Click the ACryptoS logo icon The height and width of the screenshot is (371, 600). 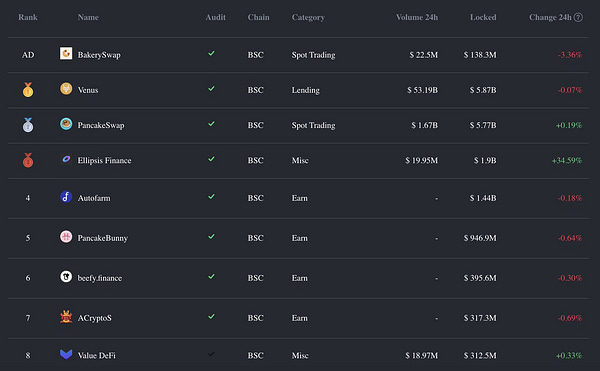point(66,317)
